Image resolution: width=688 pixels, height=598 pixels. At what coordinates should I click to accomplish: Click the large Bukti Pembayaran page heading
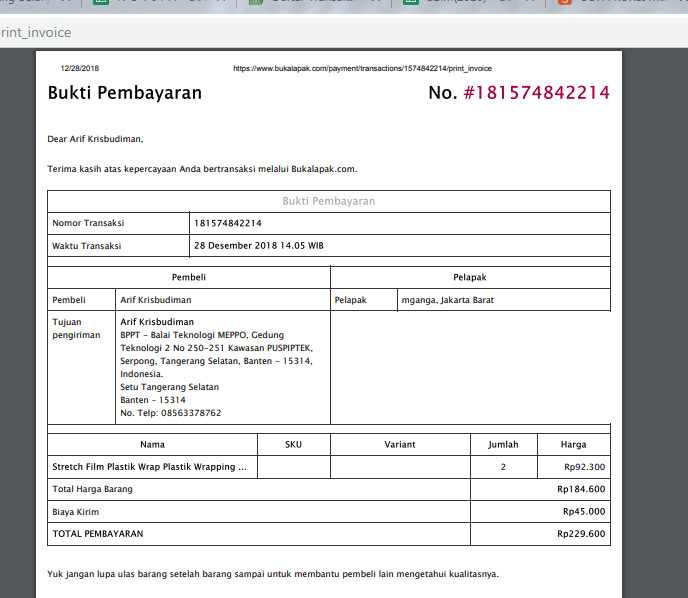point(125,93)
